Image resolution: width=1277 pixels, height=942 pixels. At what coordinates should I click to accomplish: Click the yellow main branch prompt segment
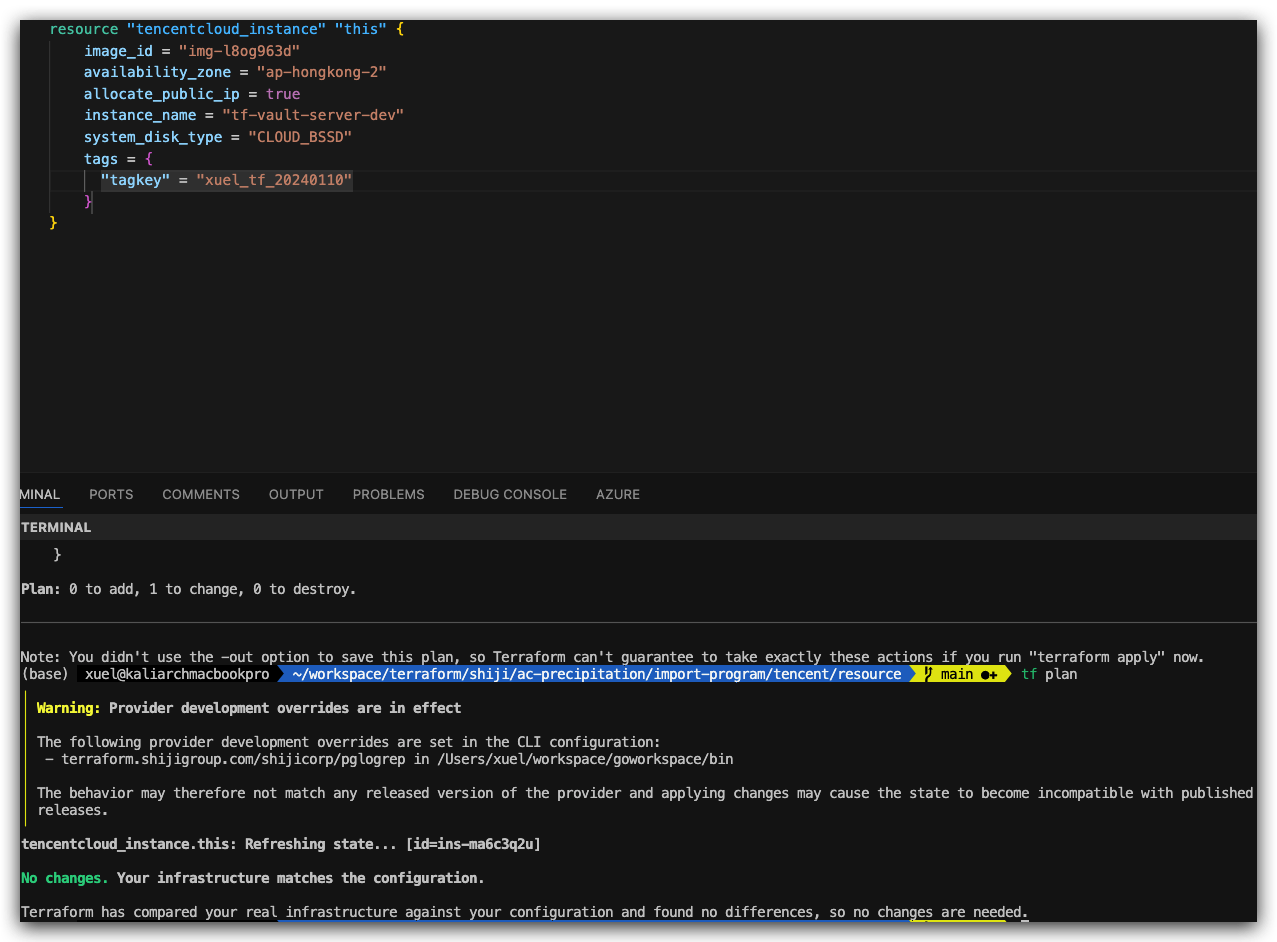click(960, 675)
